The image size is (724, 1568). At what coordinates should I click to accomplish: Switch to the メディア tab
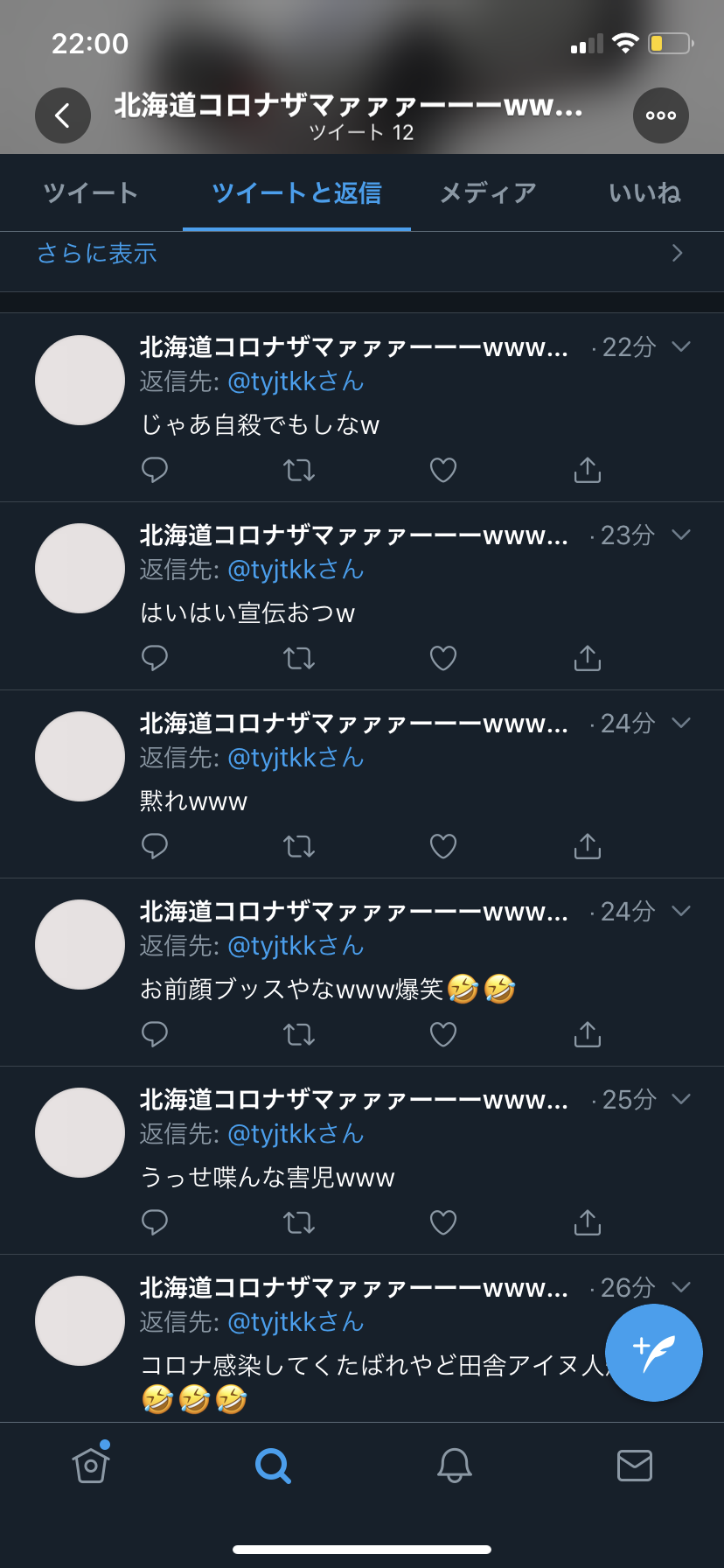488,192
